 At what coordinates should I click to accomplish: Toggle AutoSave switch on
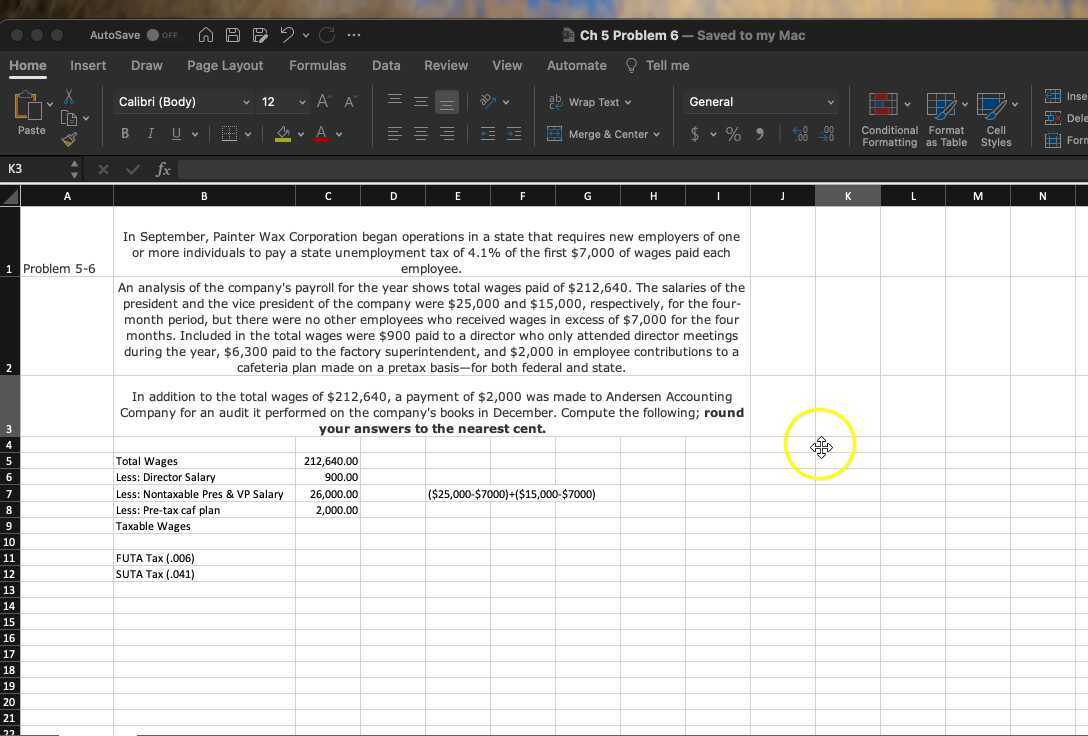153,35
